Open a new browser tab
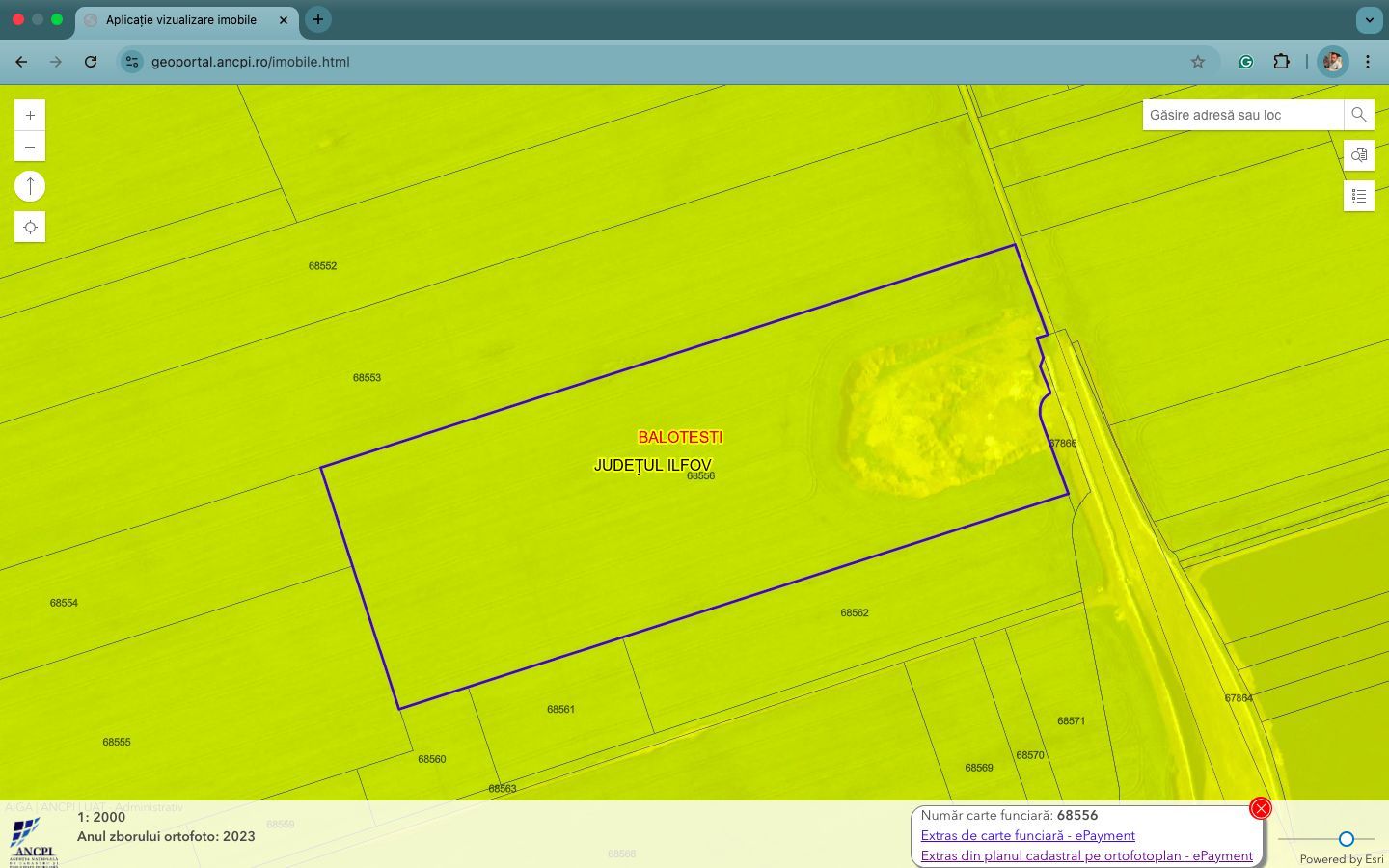Viewport: 1389px width, 868px height. (317, 19)
